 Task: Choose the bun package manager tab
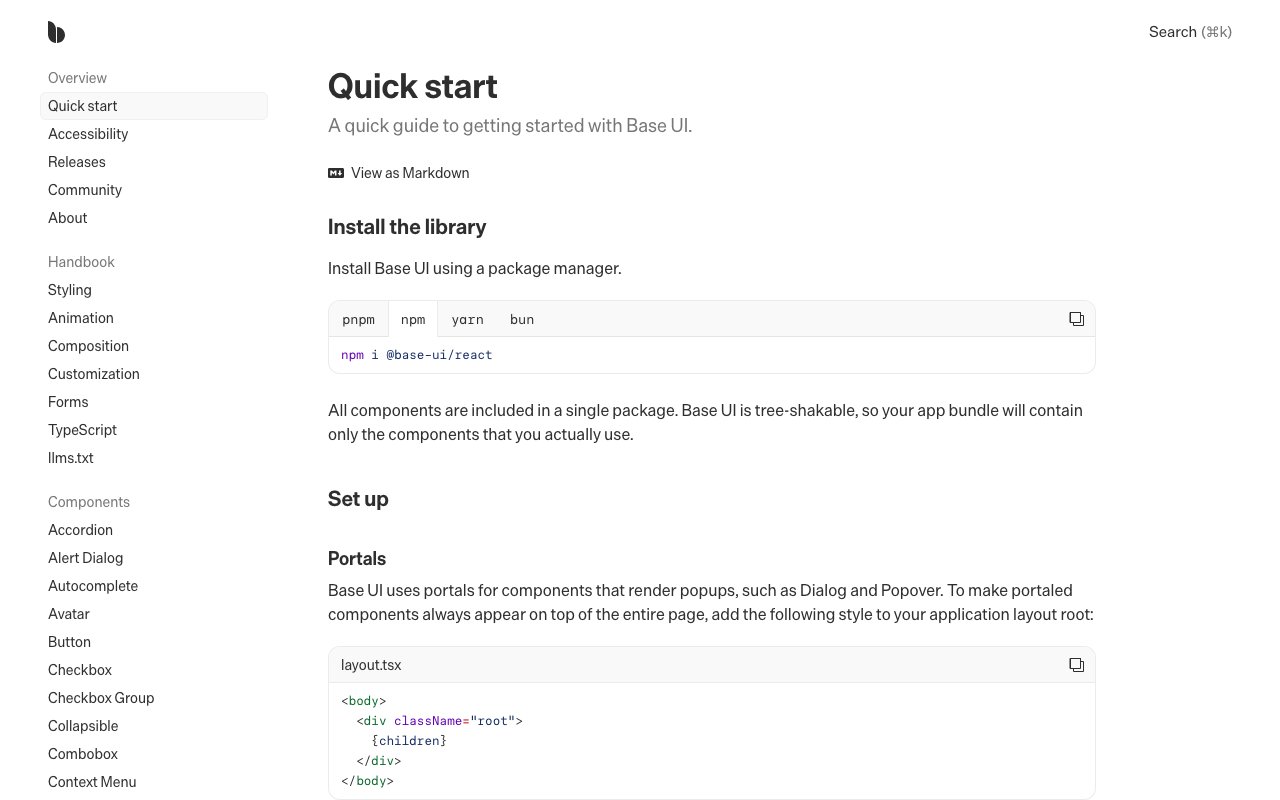(x=522, y=320)
